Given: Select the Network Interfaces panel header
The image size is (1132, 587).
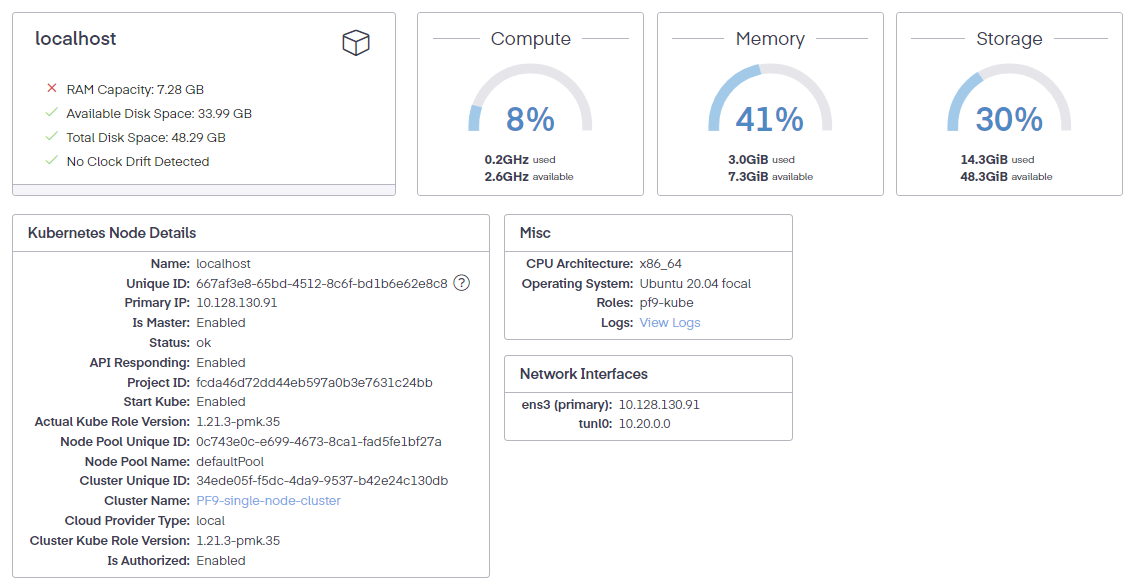Looking at the screenshot, I should coord(583,374).
